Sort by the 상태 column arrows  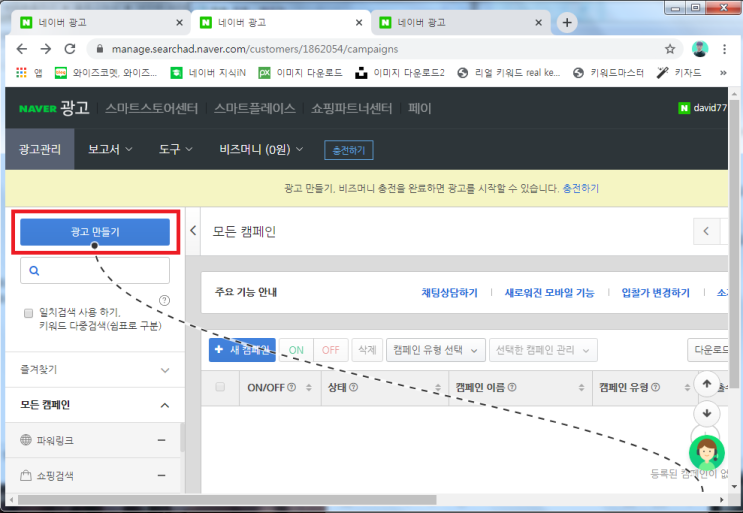pyautogui.click(x=438, y=387)
